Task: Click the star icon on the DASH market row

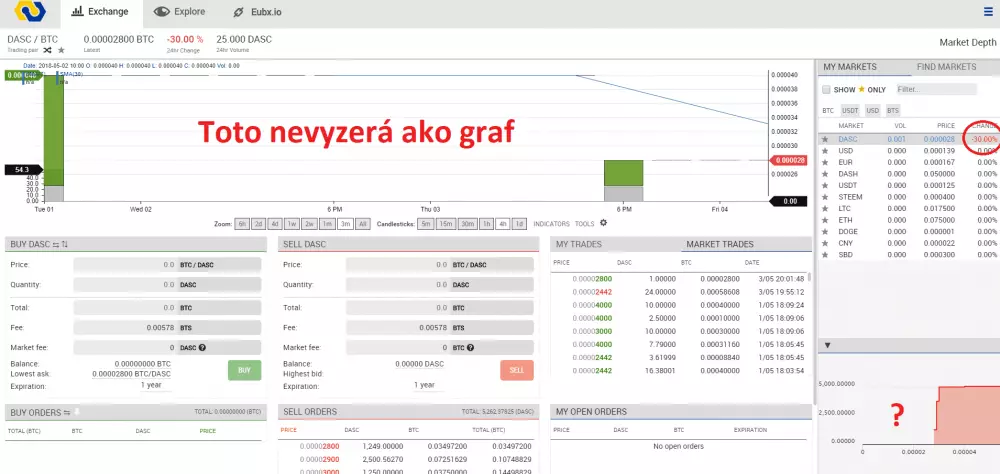Action: coord(825,174)
